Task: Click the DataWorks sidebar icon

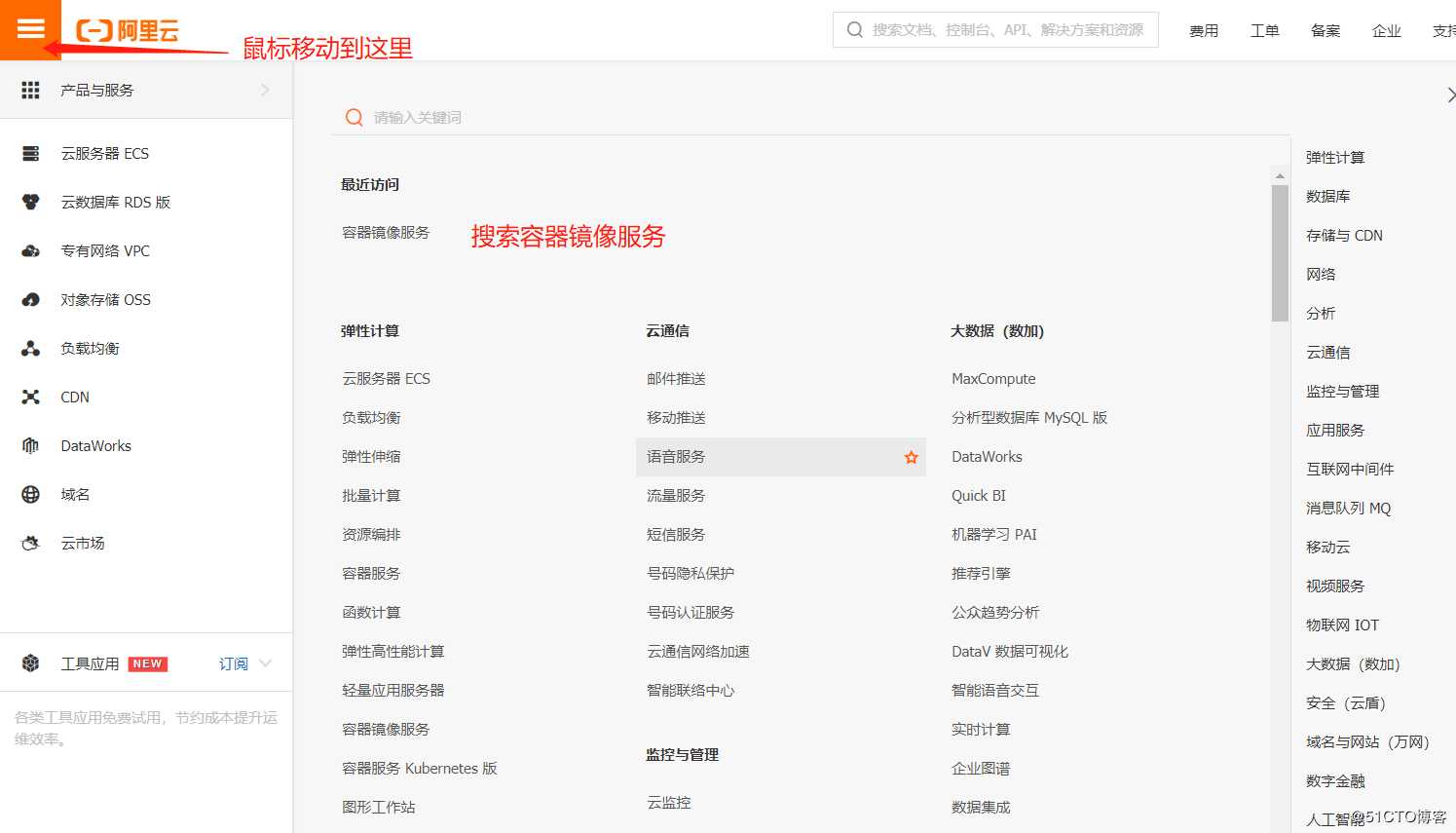Action: 31,445
